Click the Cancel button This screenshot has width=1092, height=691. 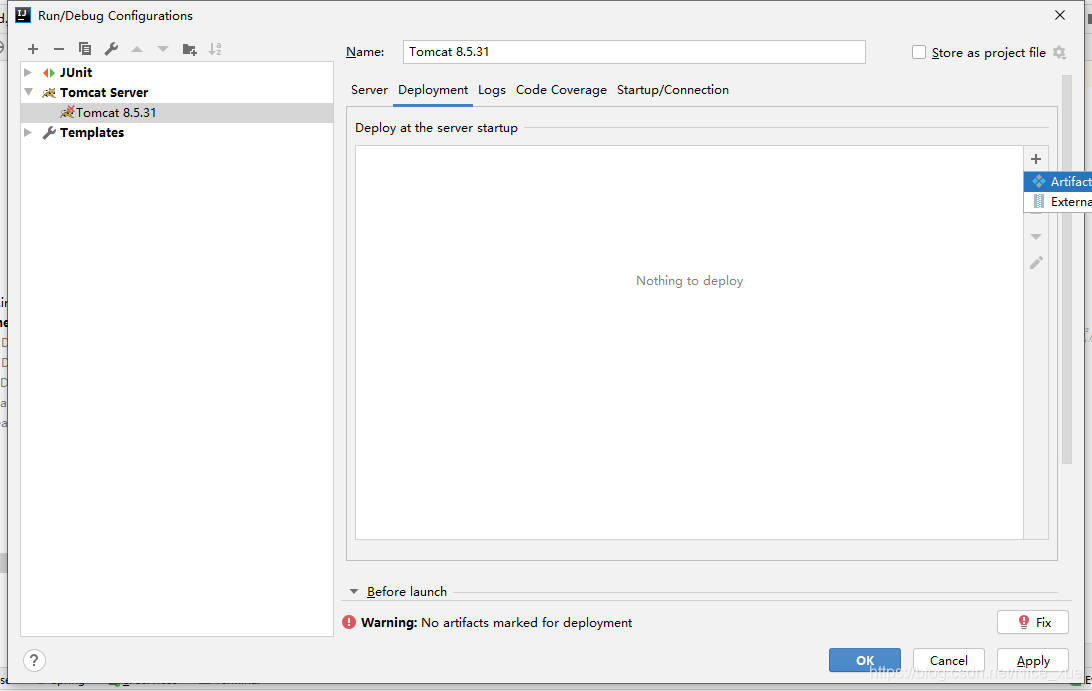pyautogui.click(x=949, y=660)
